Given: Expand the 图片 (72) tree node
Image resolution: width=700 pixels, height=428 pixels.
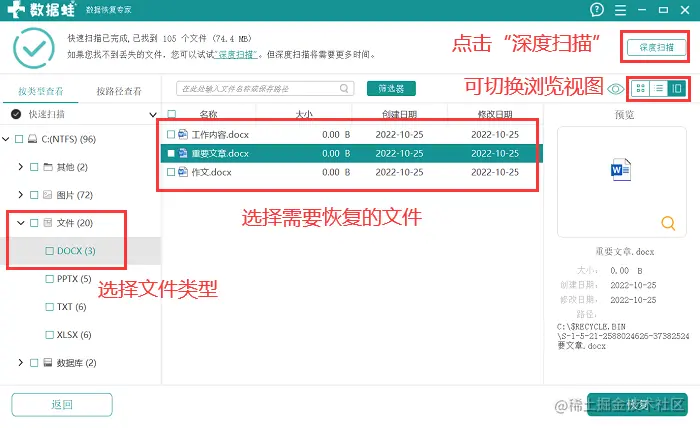Looking at the screenshot, I should [x=21, y=195].
